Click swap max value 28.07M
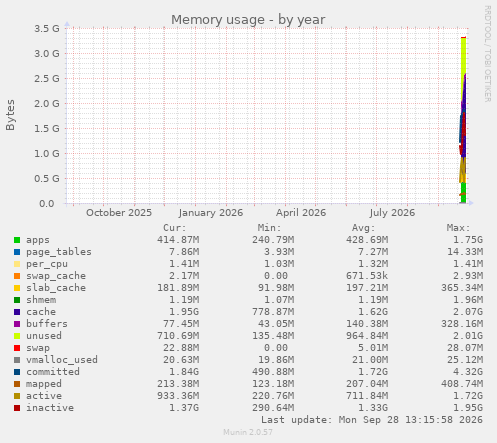 click(465, 348)
